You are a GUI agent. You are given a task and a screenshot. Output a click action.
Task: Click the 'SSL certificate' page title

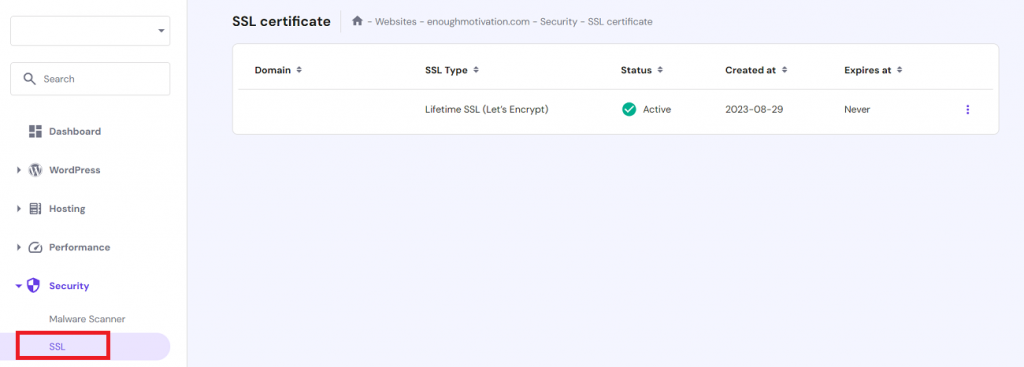pyautogui.click(x=281, y=21)
